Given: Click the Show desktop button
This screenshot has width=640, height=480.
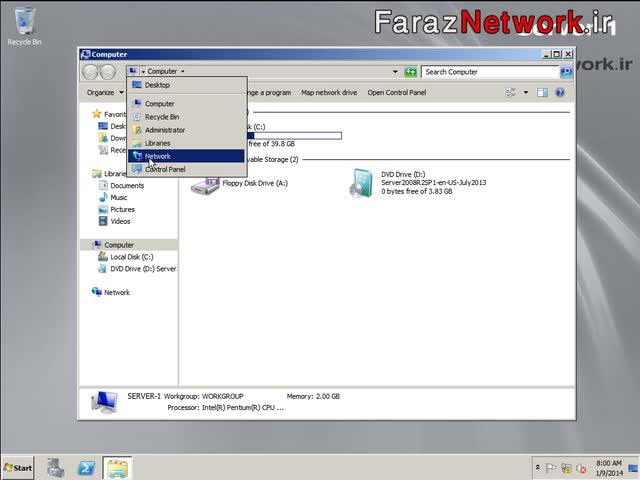Looking at the screenshot, I should [x=633, y=468].
